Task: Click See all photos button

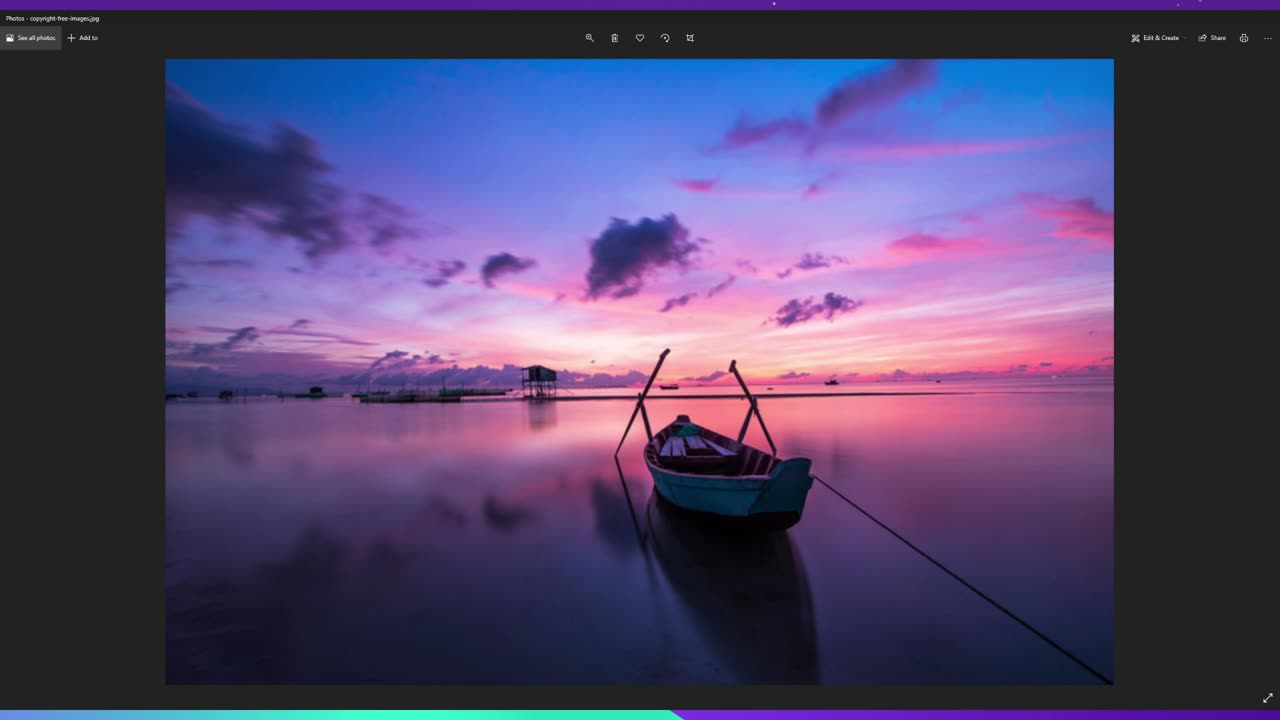Action: (31, 38)
